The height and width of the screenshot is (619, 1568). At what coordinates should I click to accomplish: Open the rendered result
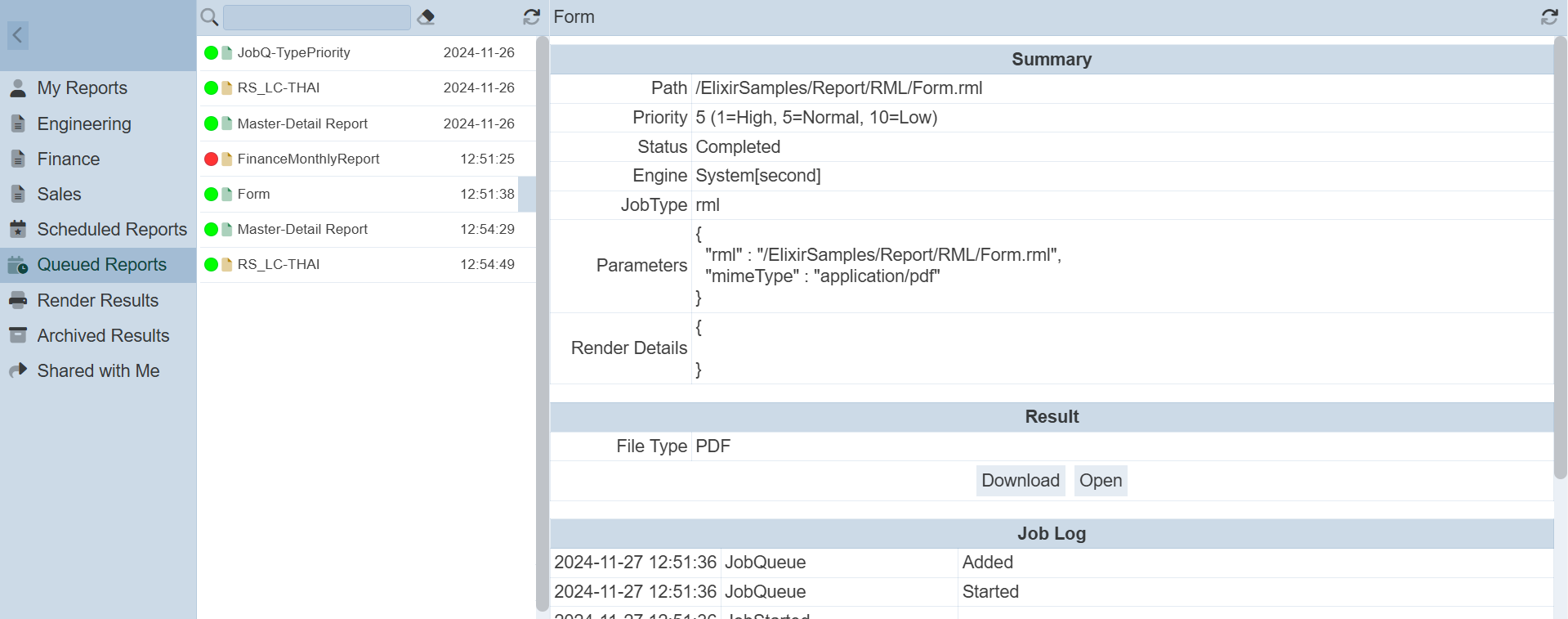[x=1100, y=481]
